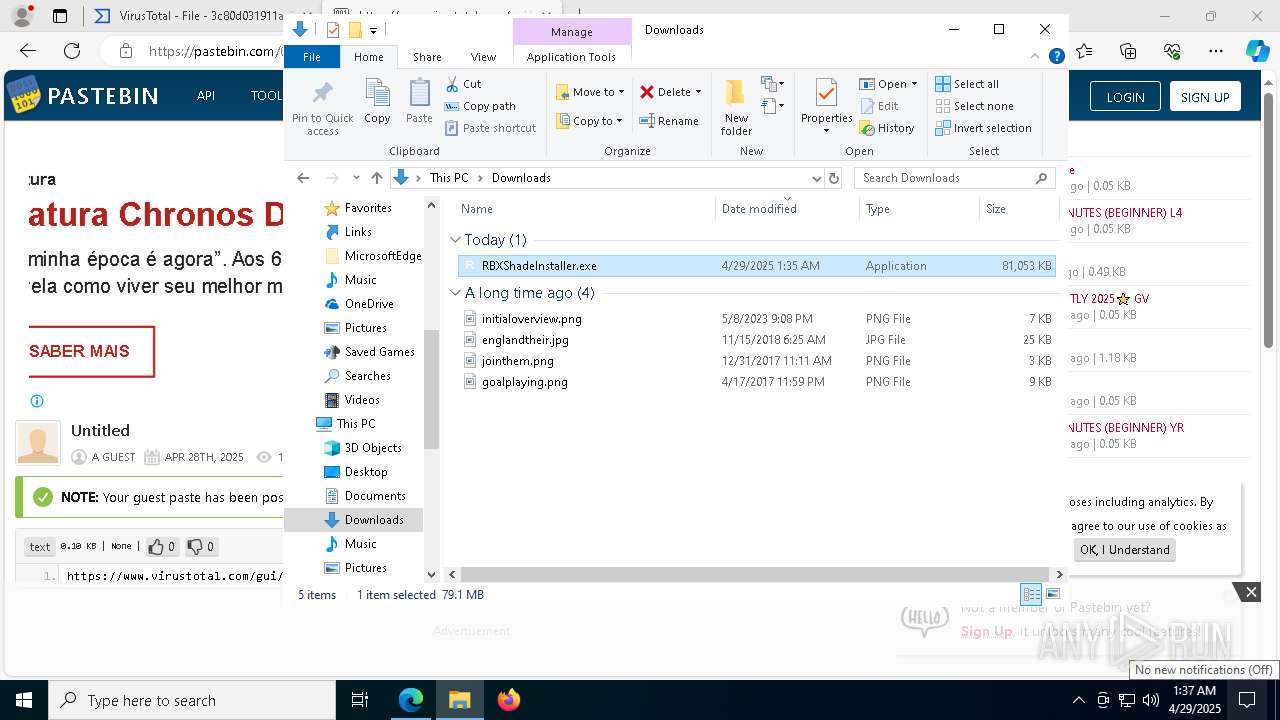The height and width of the screenshot is (720, 1280).
Task: Open Firefox from the taskbar
Action: [x=508, y=700]
